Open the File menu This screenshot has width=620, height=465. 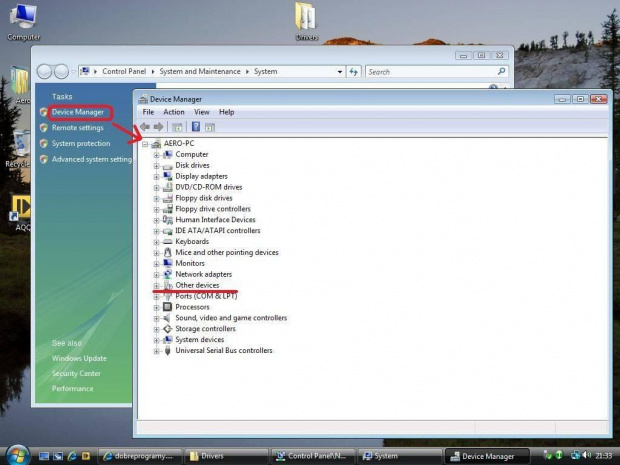[148, 112]
